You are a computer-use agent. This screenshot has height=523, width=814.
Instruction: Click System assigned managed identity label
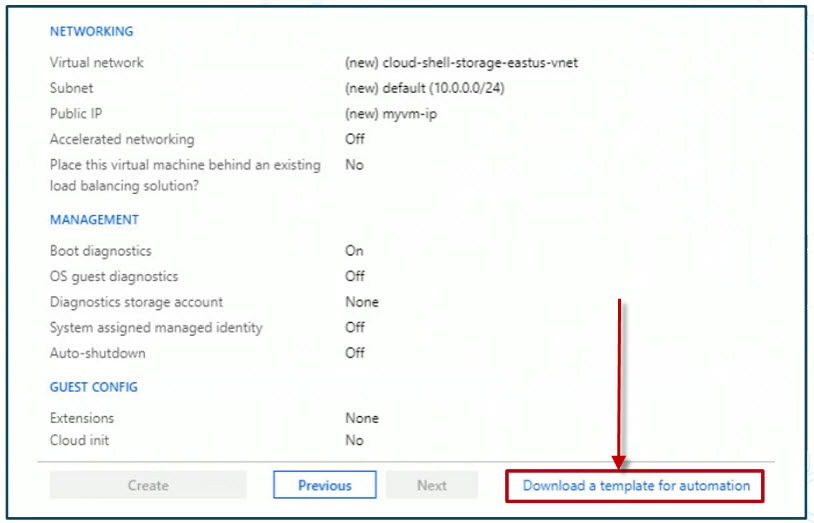[x=156, y=328]
